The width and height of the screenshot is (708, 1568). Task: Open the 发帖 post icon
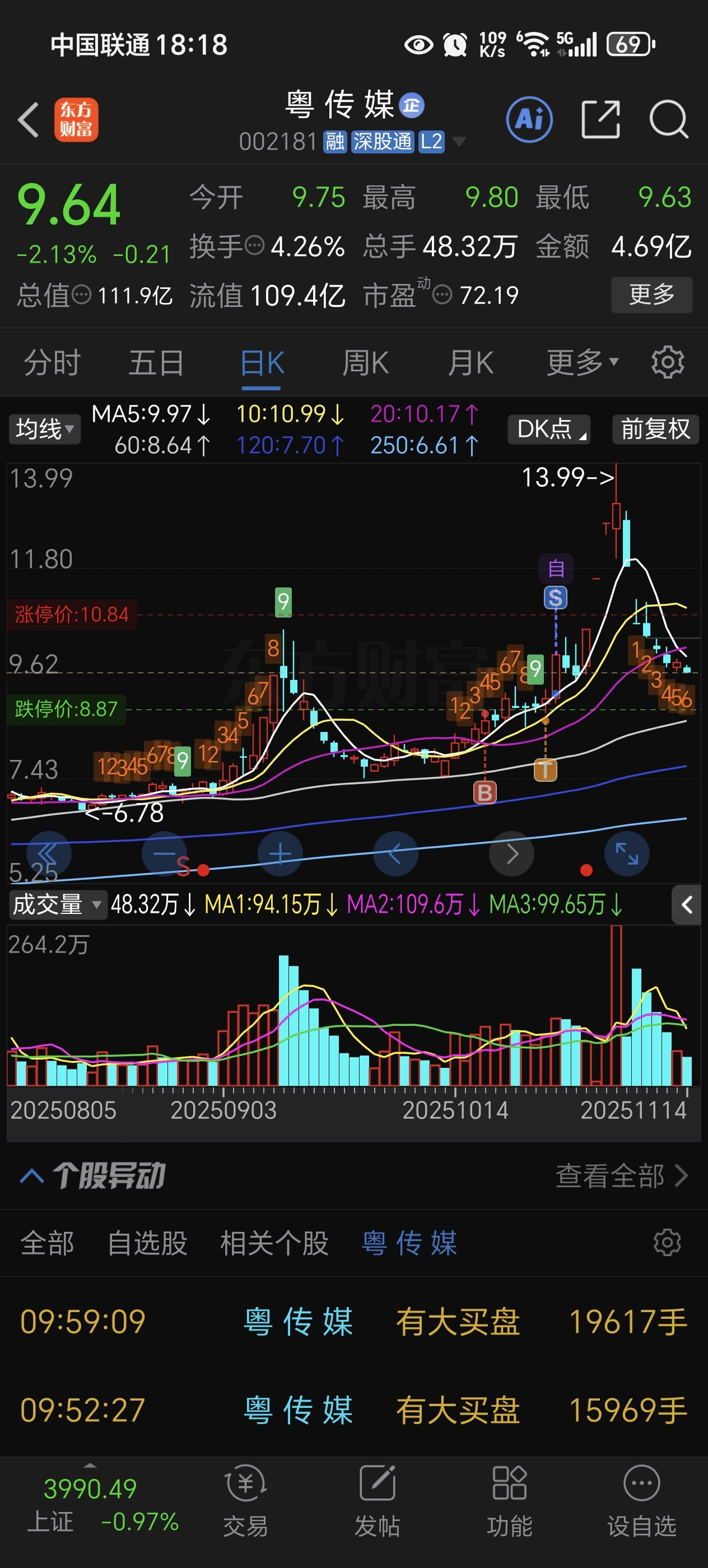[378, 1501]
